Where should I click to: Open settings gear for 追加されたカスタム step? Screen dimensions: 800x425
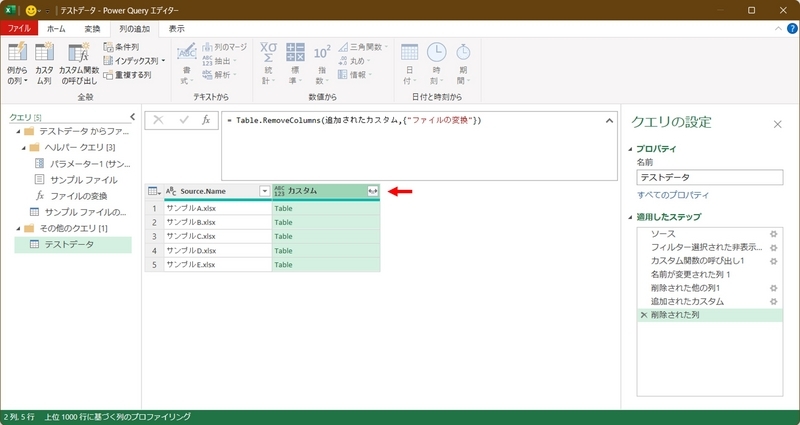(773, 302)
